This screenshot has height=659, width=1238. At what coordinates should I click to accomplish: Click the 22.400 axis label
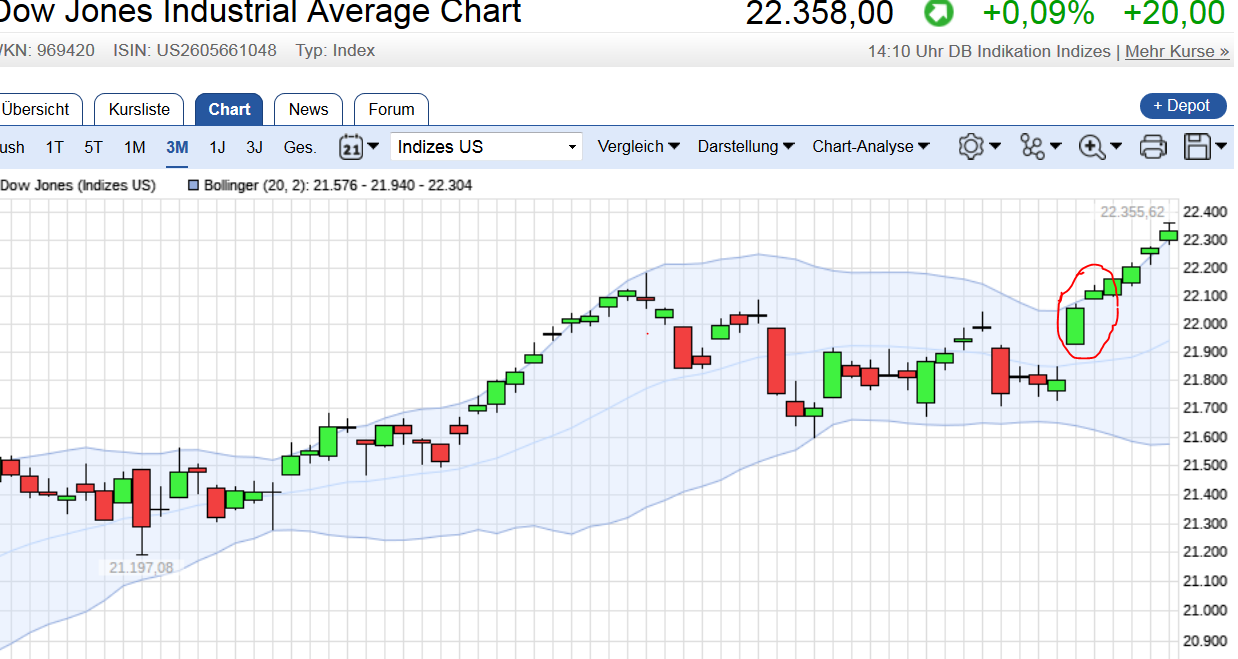(x=1204, y=212)
